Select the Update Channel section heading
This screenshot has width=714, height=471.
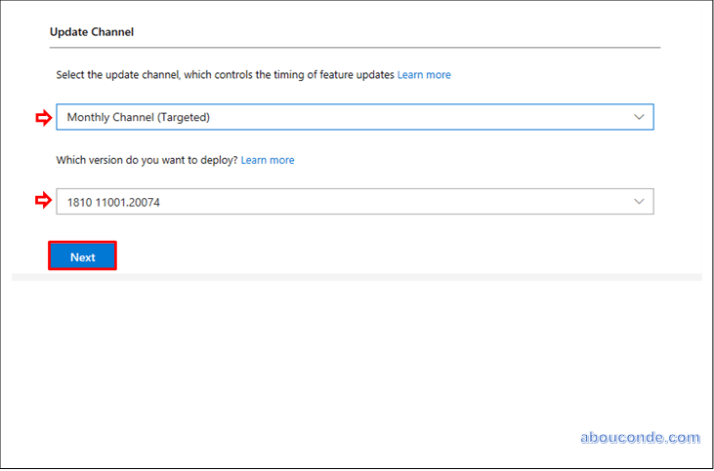click(x=91, y=32)
